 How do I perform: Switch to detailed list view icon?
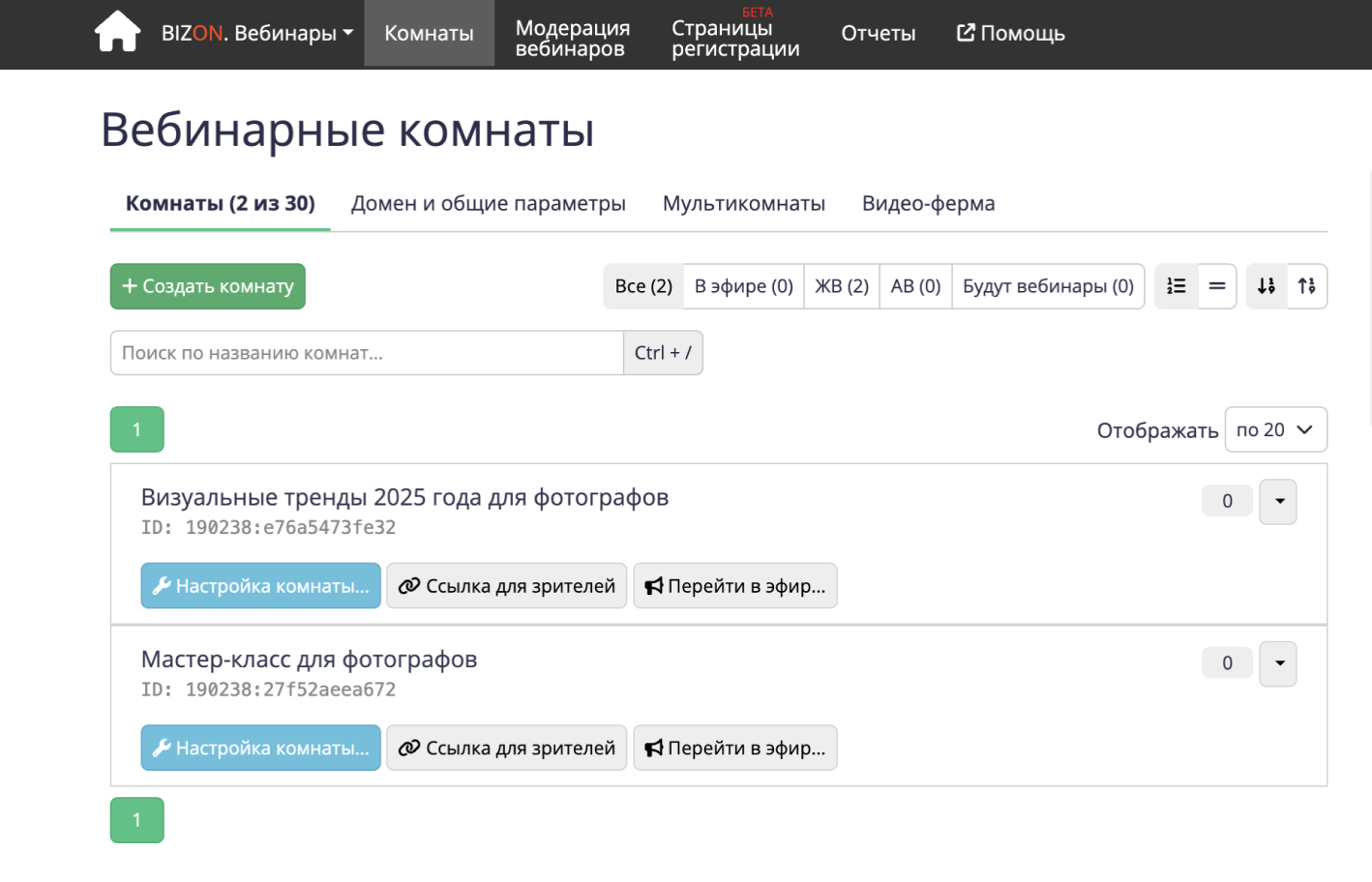[x=1177, y=286]
